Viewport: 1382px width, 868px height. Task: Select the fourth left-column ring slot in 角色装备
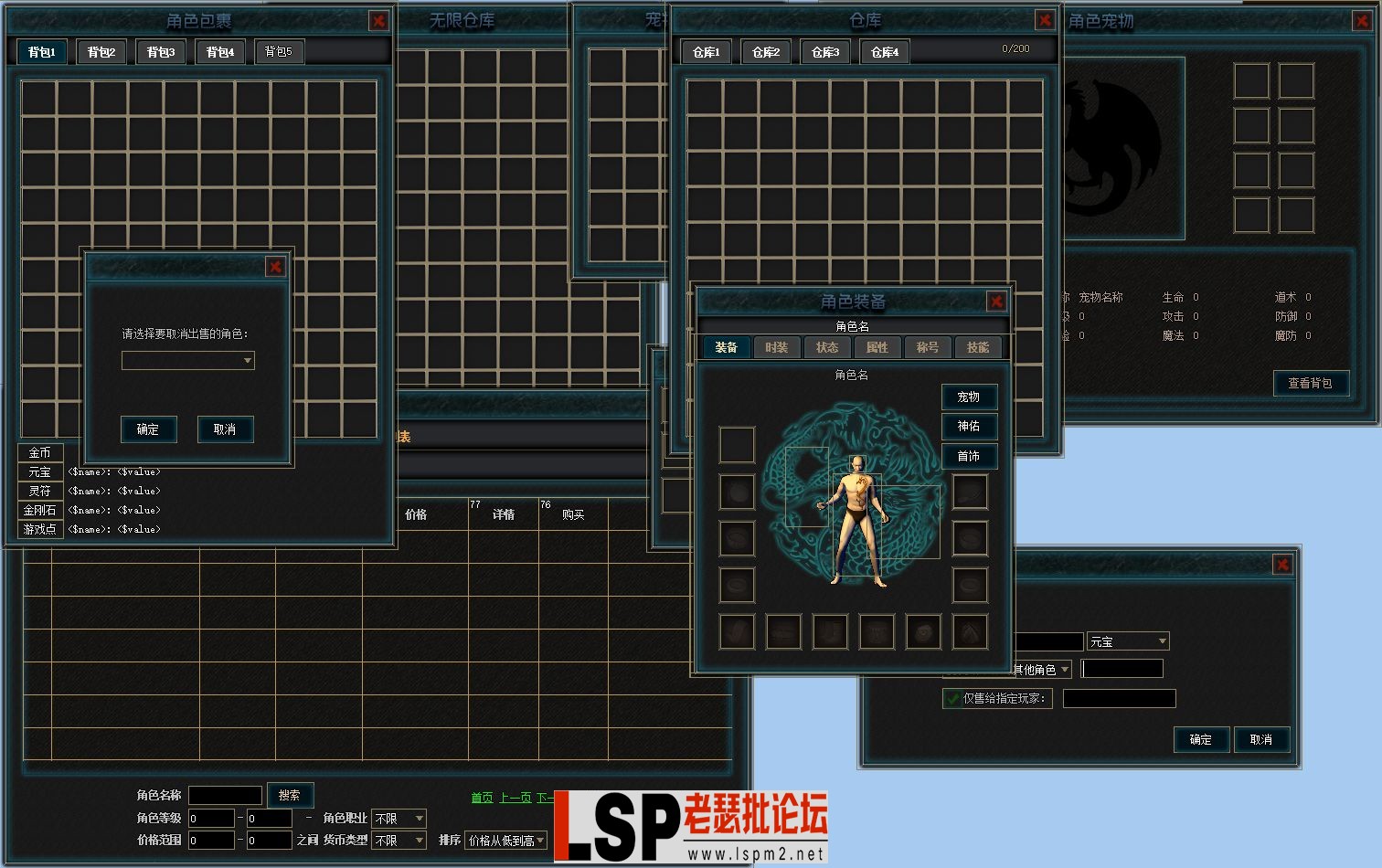tap(737, 585)
